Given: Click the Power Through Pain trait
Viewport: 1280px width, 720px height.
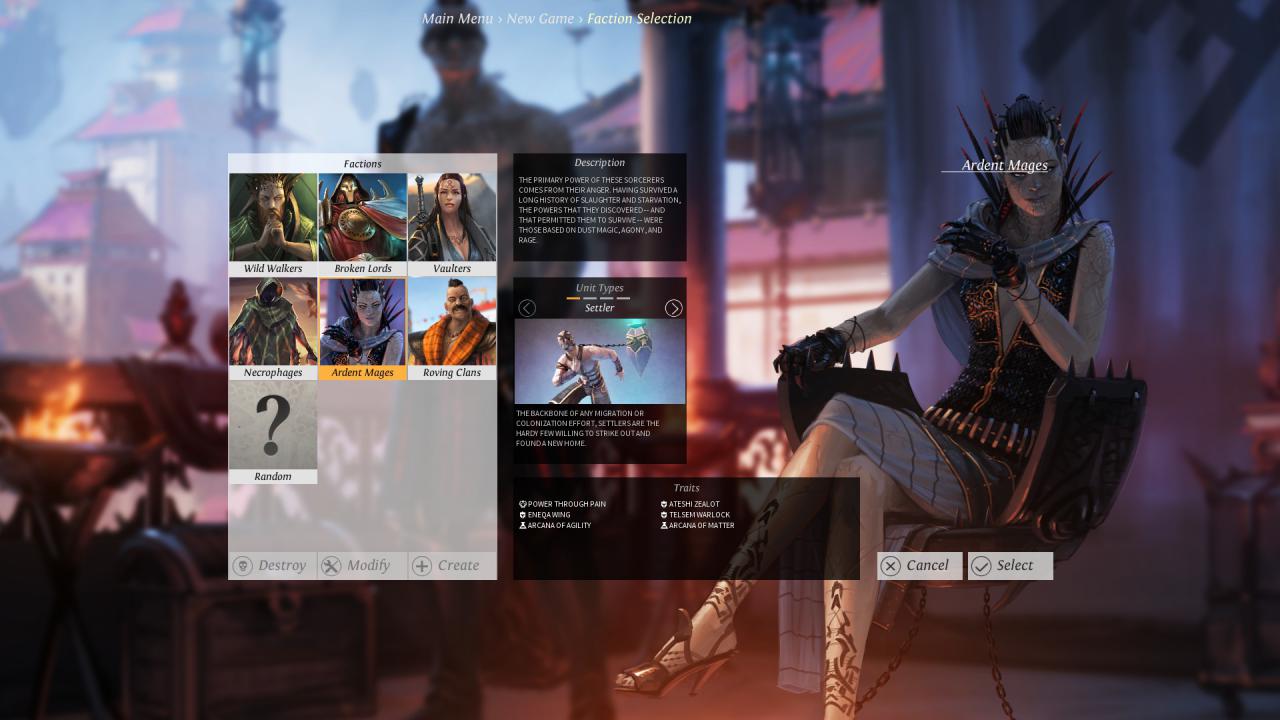Looking at the screenshot, I should pyautogui.click(x=566, y=504).
